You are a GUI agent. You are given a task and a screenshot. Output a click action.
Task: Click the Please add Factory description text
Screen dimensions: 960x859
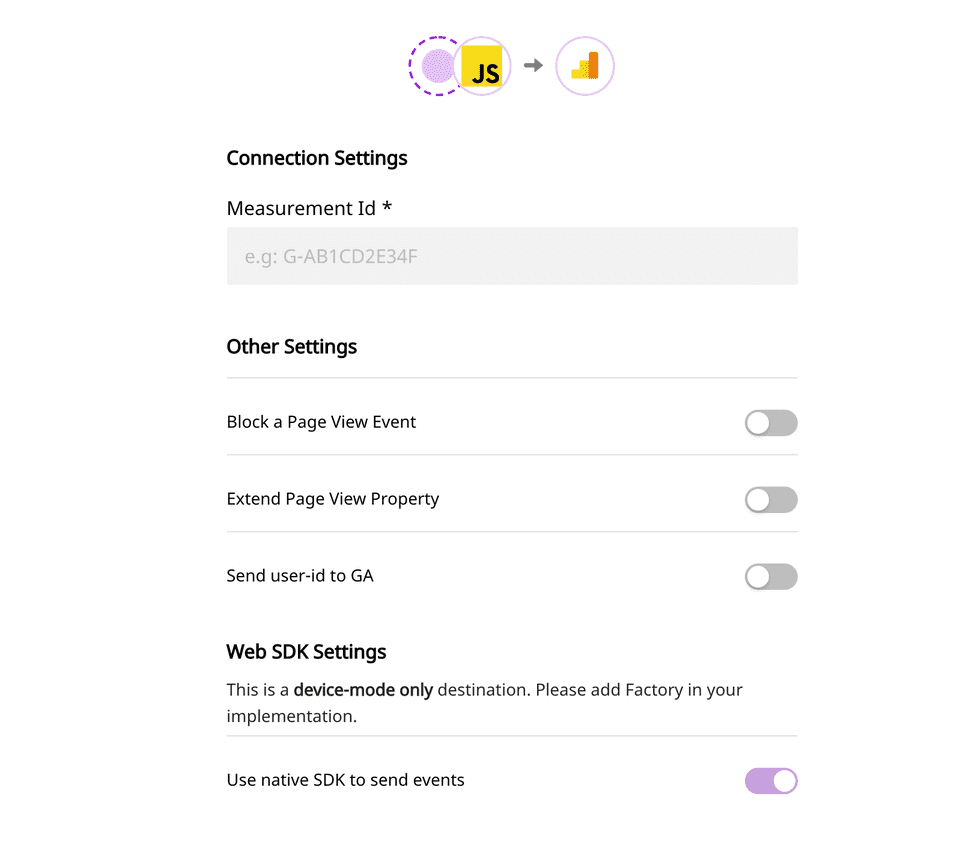[x=590, y=690]
